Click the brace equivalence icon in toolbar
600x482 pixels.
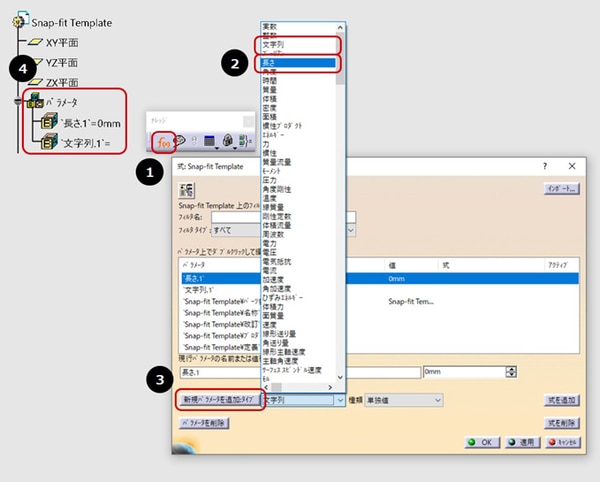(x=245, y=141)
